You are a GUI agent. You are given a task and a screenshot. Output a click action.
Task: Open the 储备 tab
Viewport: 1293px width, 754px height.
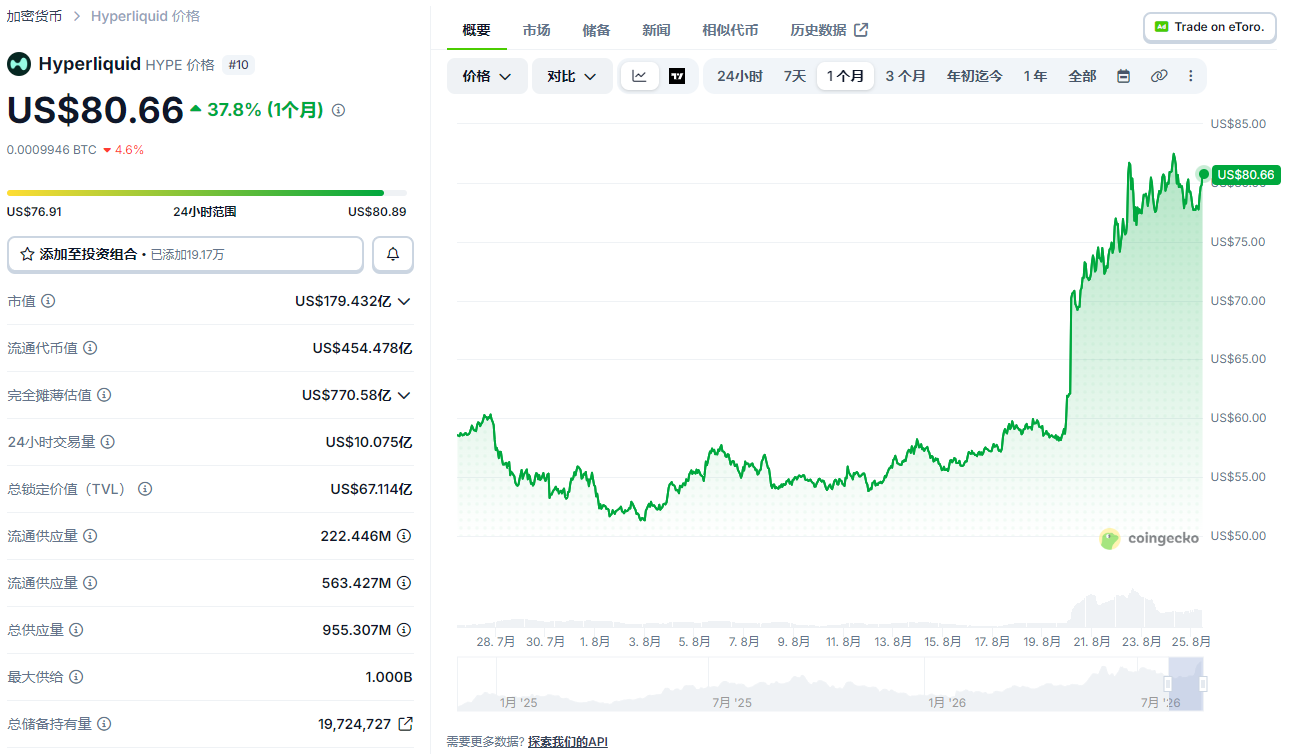click(596, 30)
